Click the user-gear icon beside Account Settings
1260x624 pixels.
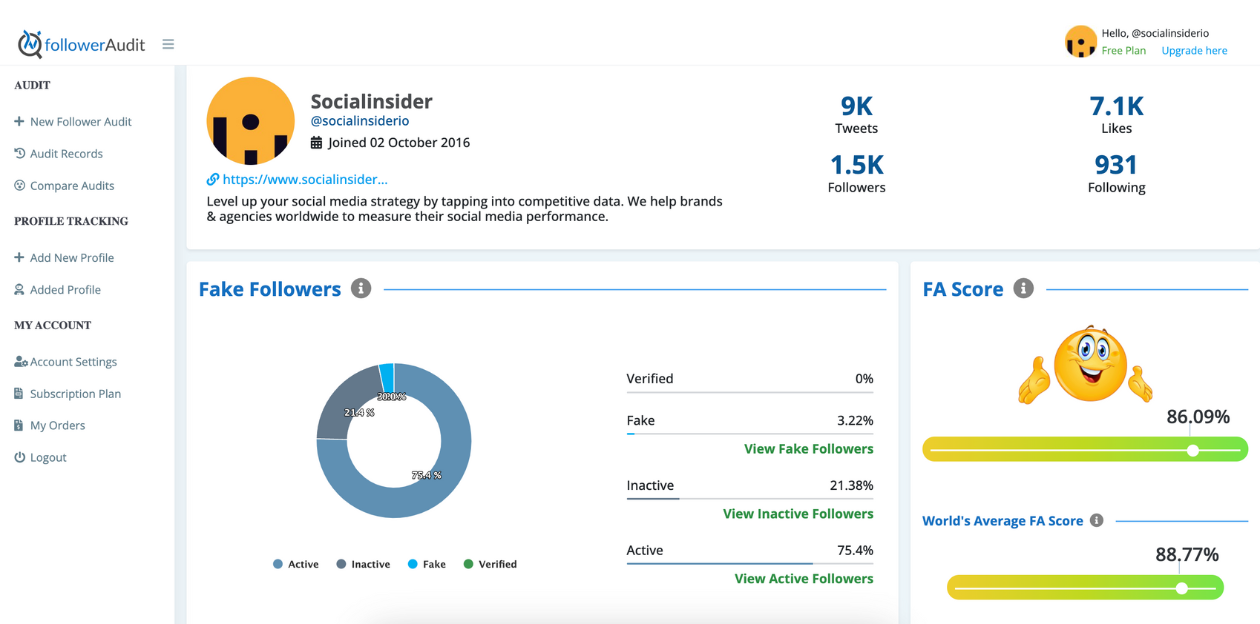(x=20, y=362)
